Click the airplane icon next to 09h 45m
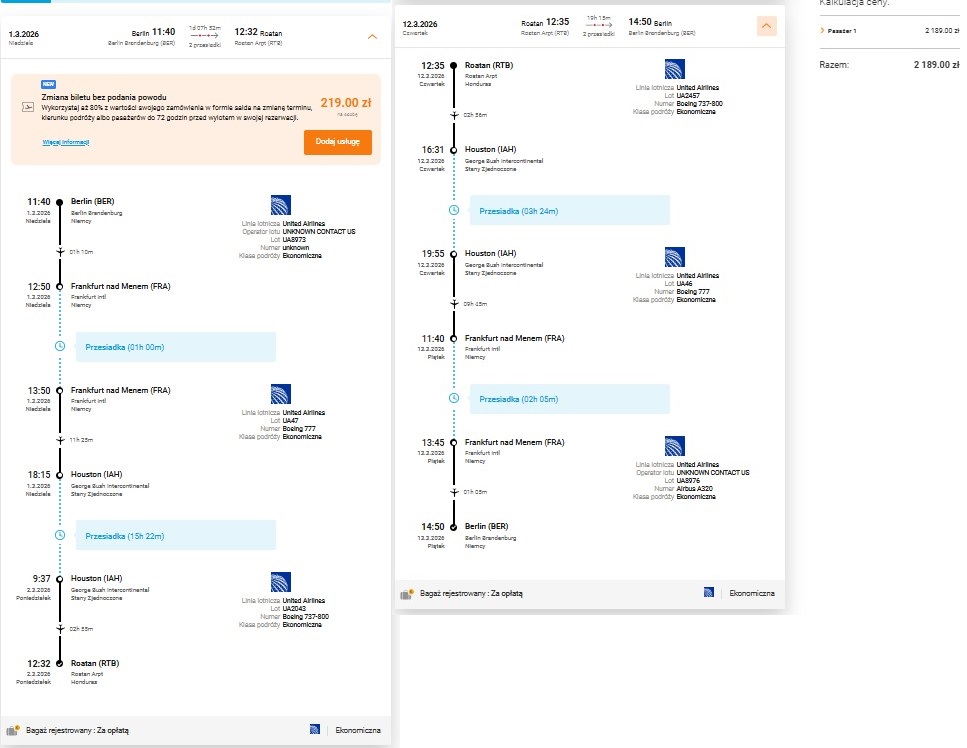Image resolution: width=967 pixels, height=748 pixels. click(454, 304)
